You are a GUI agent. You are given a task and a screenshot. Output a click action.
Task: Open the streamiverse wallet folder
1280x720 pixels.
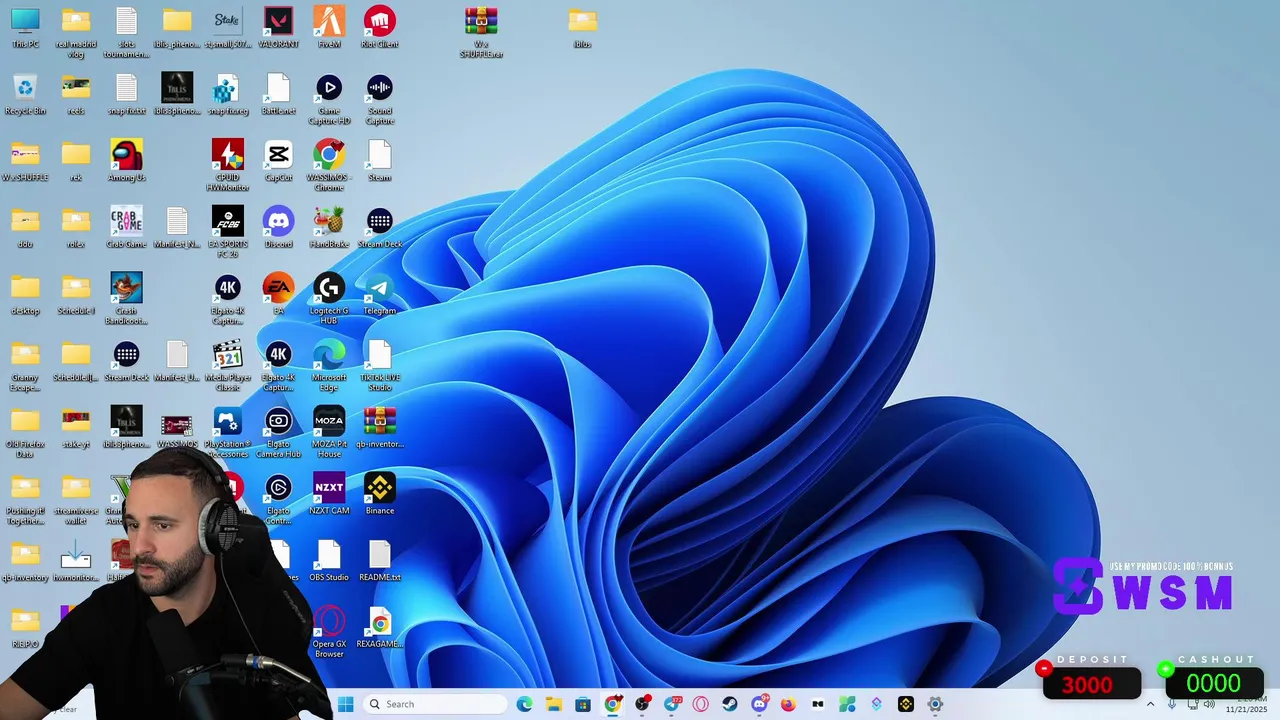[x=76, y=500]
